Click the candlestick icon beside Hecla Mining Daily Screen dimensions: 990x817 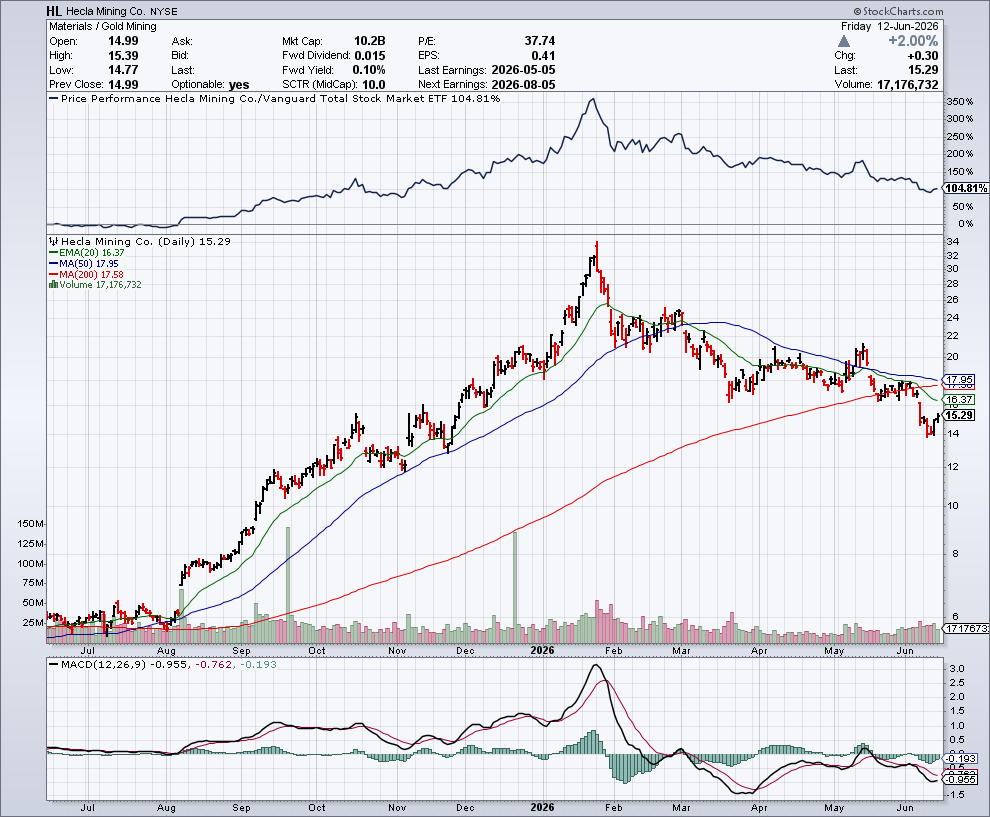coord(54,241)
